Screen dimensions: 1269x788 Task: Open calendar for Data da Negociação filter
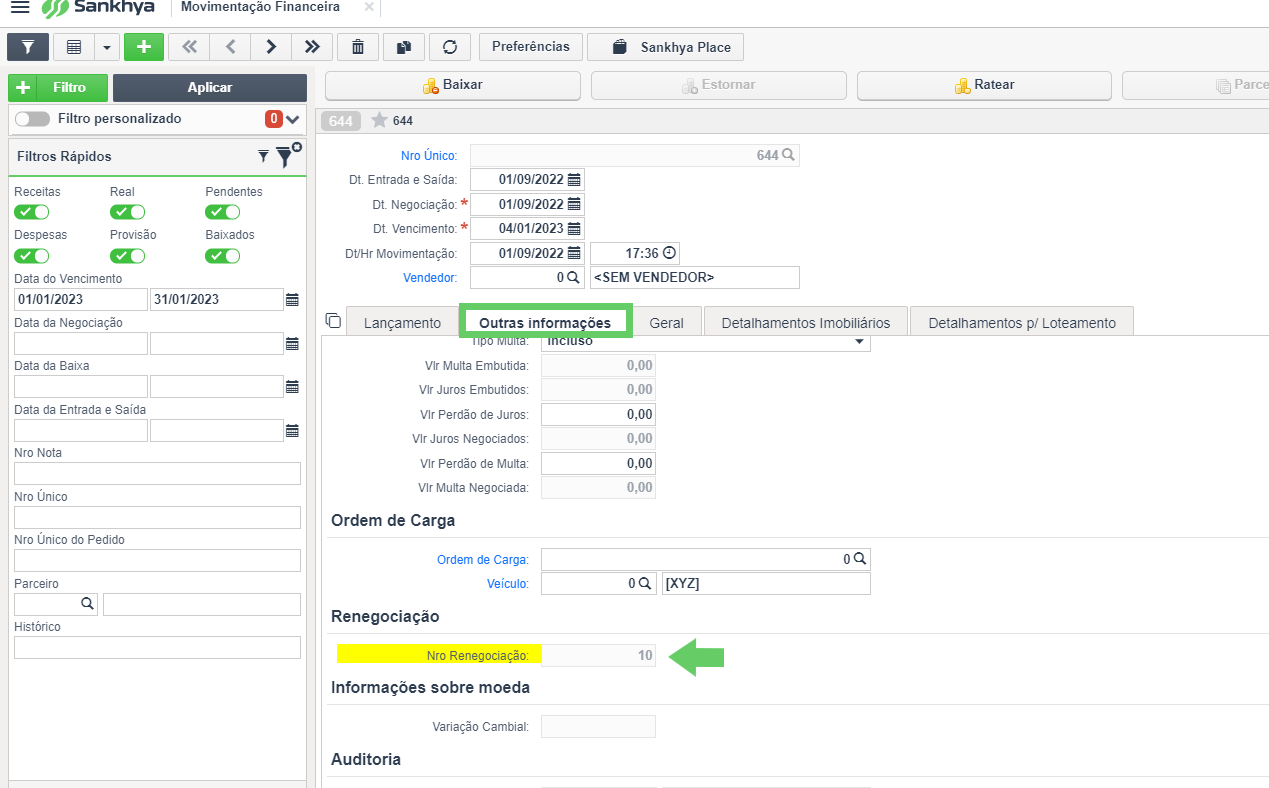click(x=292, y=343)
